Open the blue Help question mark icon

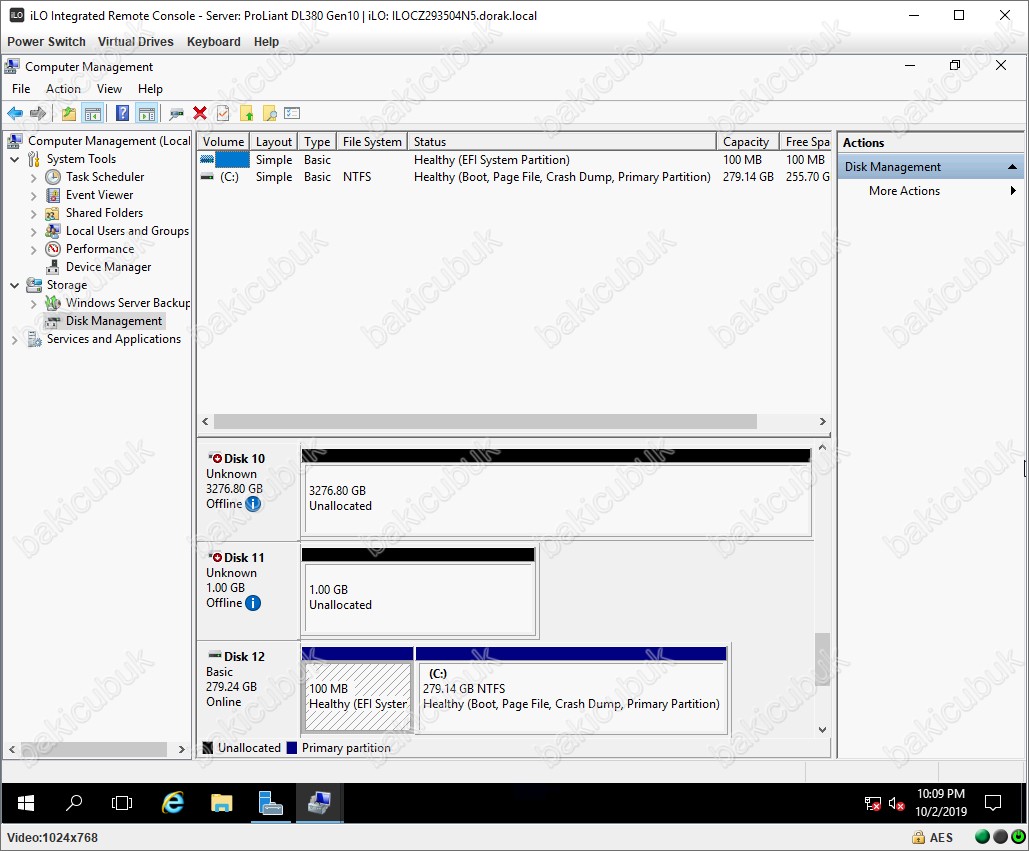click(x=122, y=114)
